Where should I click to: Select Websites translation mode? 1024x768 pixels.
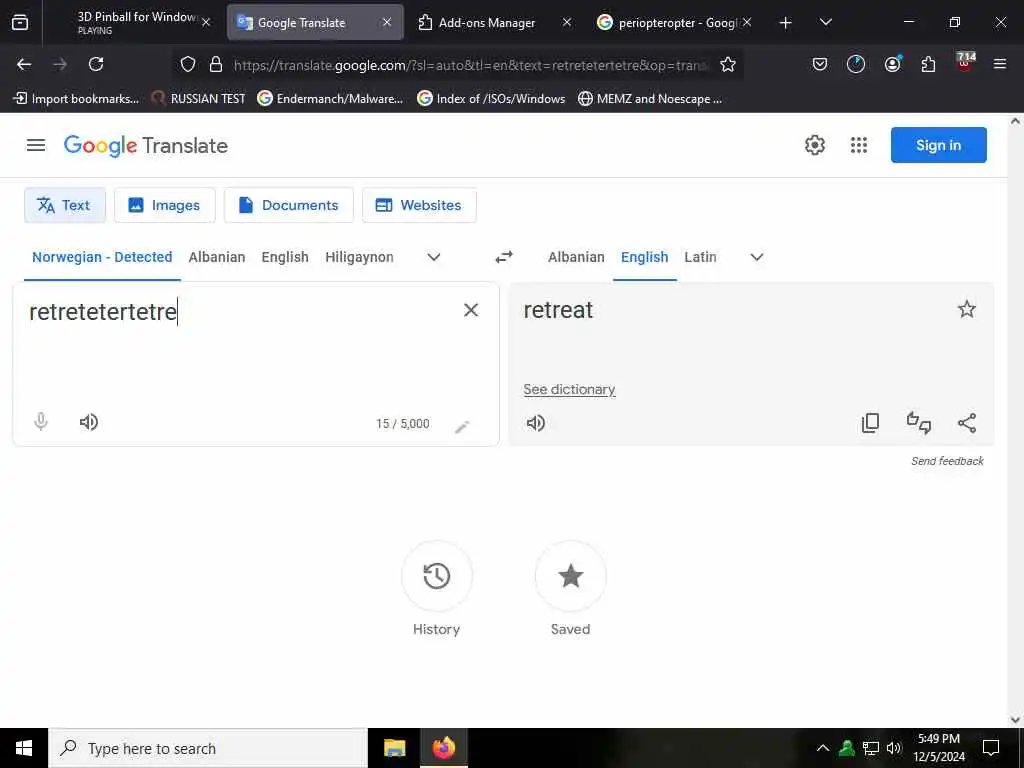419,205
